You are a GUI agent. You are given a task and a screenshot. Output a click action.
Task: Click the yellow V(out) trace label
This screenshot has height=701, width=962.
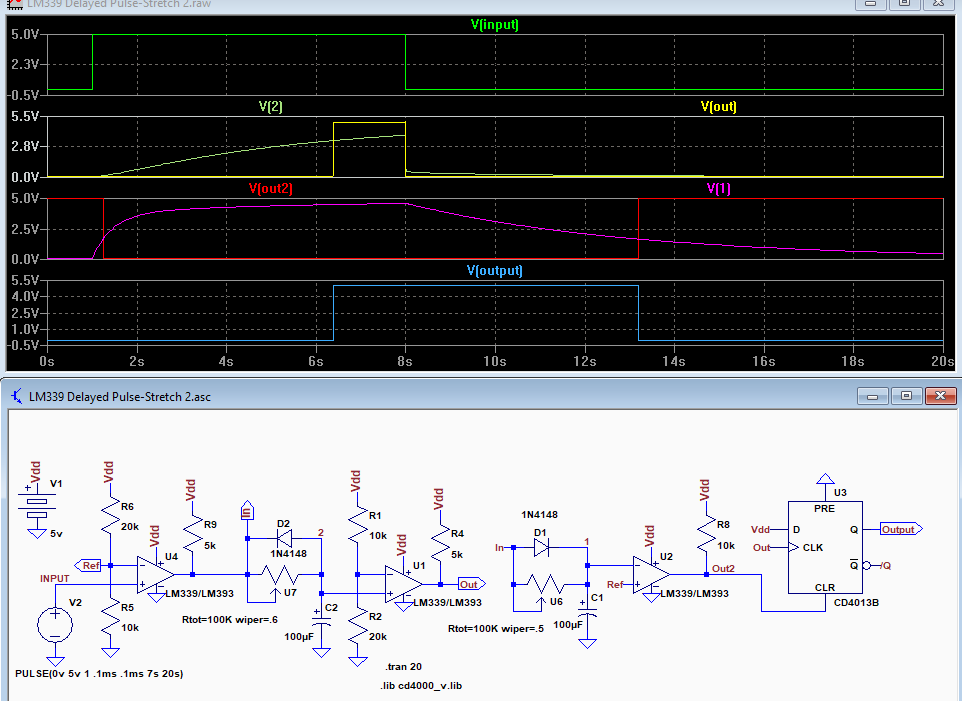click(x=718, y=106)
